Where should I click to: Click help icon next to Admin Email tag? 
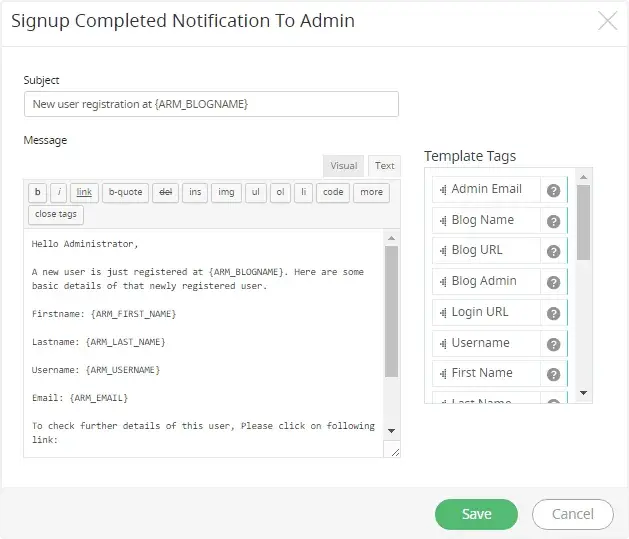click(x=553, y=190)
